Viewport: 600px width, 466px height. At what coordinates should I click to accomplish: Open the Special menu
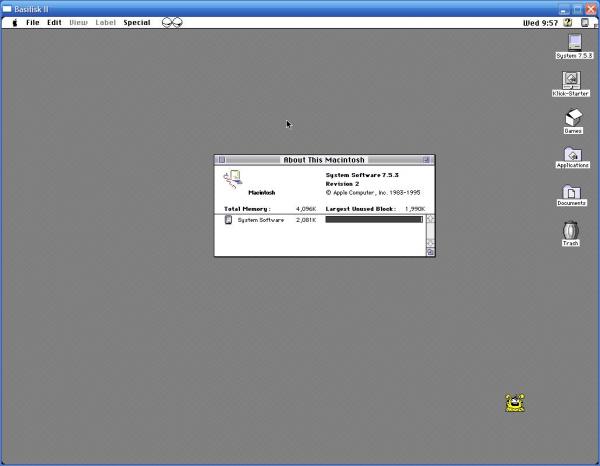click(x=137, y=23)
